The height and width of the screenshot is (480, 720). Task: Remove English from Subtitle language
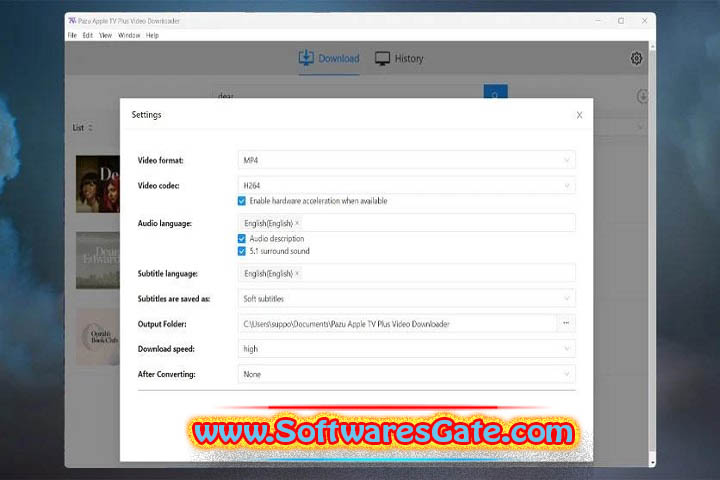point(297,273)
